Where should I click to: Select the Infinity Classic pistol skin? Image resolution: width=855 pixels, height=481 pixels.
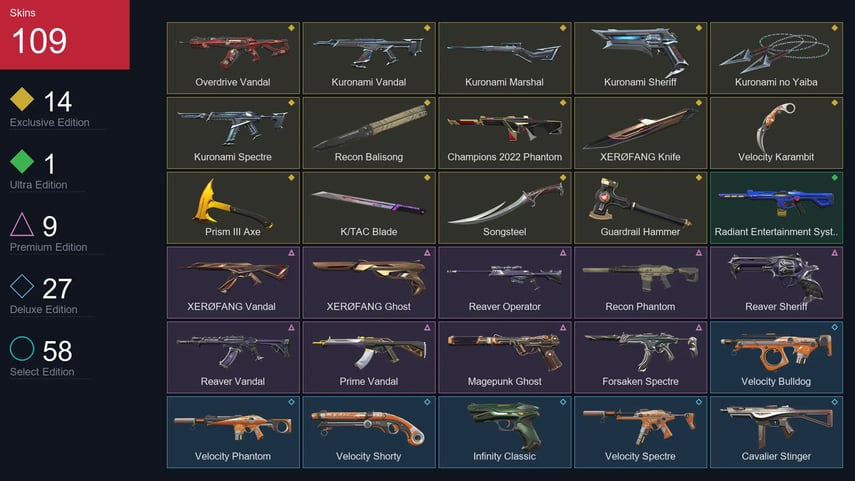[x=504, y=432]
